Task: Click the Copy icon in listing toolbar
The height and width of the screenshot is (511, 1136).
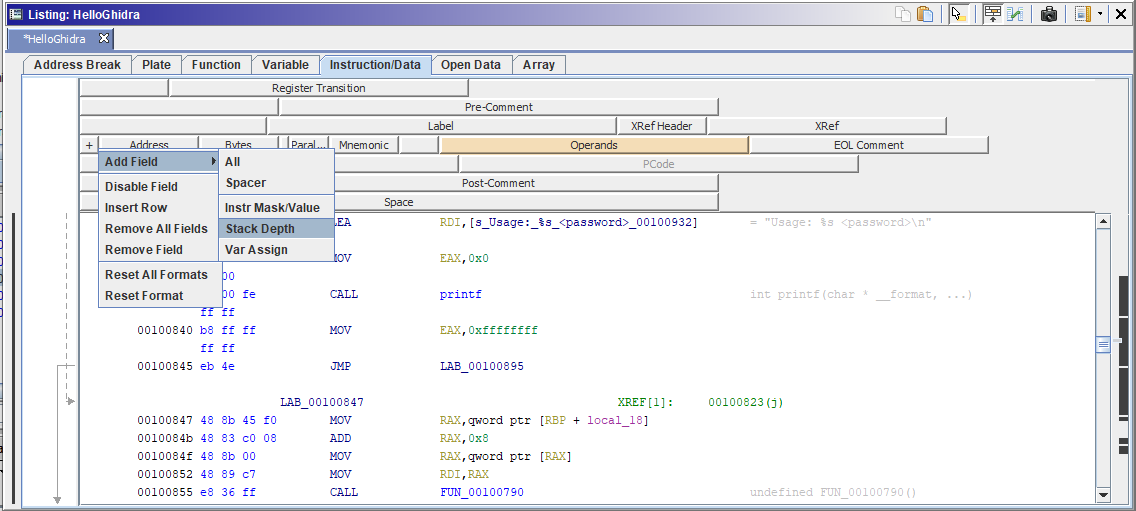Action: [903, 14]
